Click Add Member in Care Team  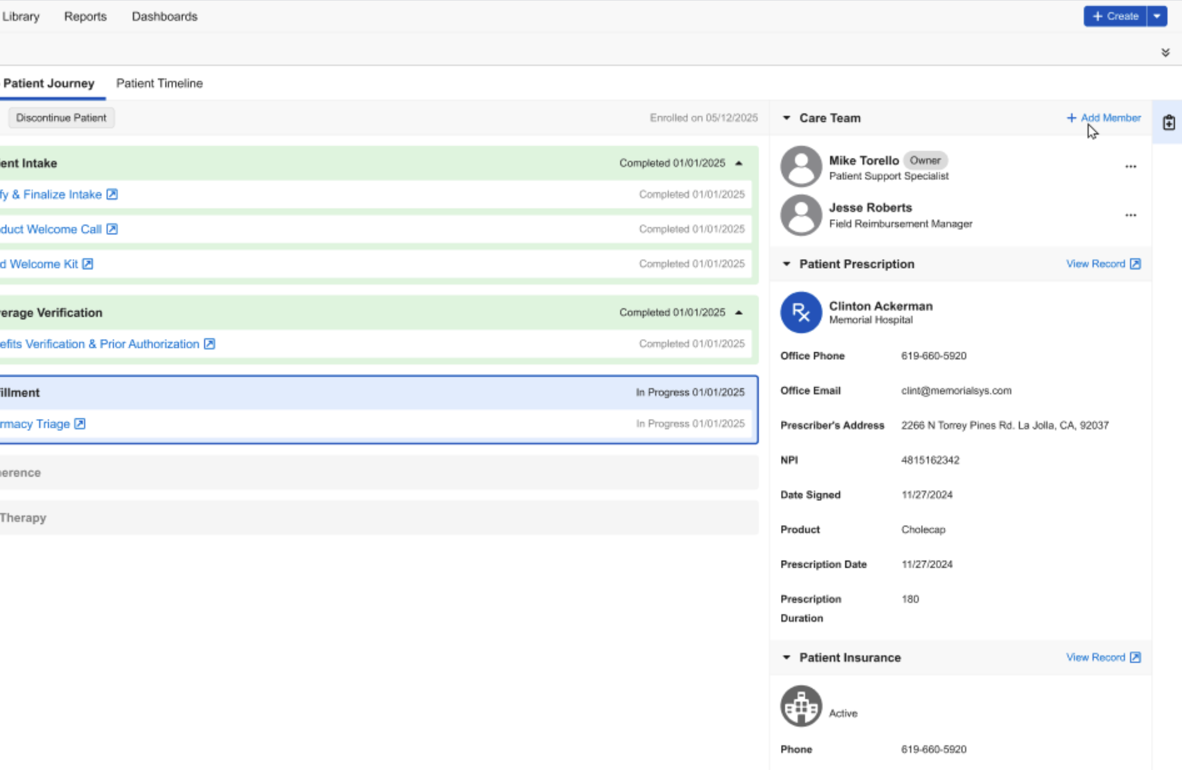pos(1104,118)
